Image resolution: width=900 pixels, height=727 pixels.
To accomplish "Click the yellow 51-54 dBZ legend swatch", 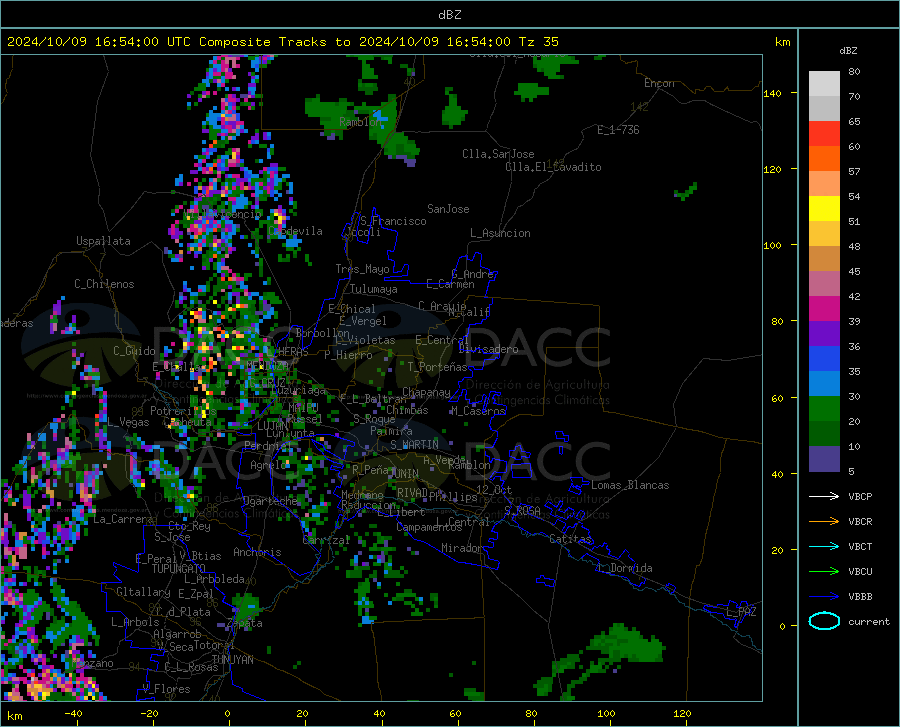I will (824, 209).
